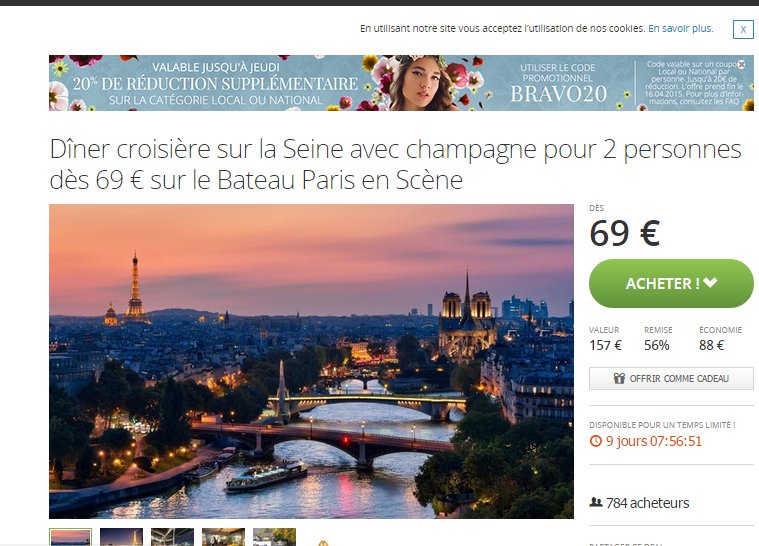
Task: Click the buyers people icon
Action: point(595,502)
